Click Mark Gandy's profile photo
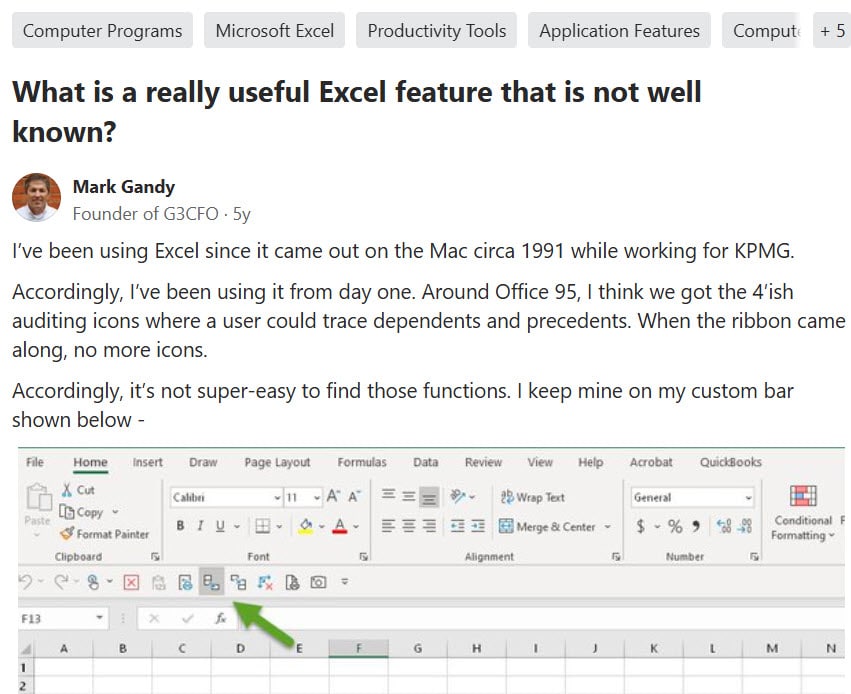This screenshot has height=694, width=851. (x=36, y=198)
